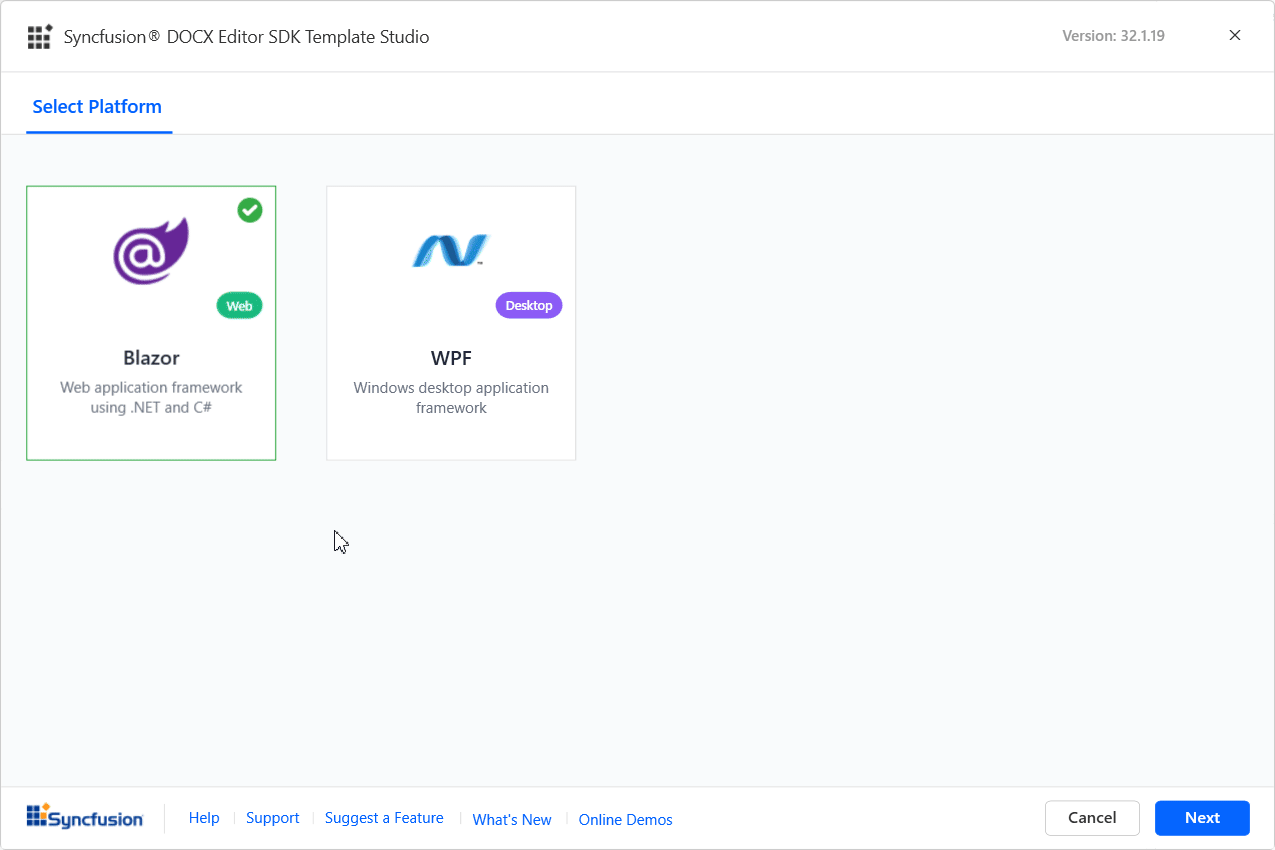Viewport: 1275px width, 850px height.
Task: Select the WPF platform card
Action: 451,322
